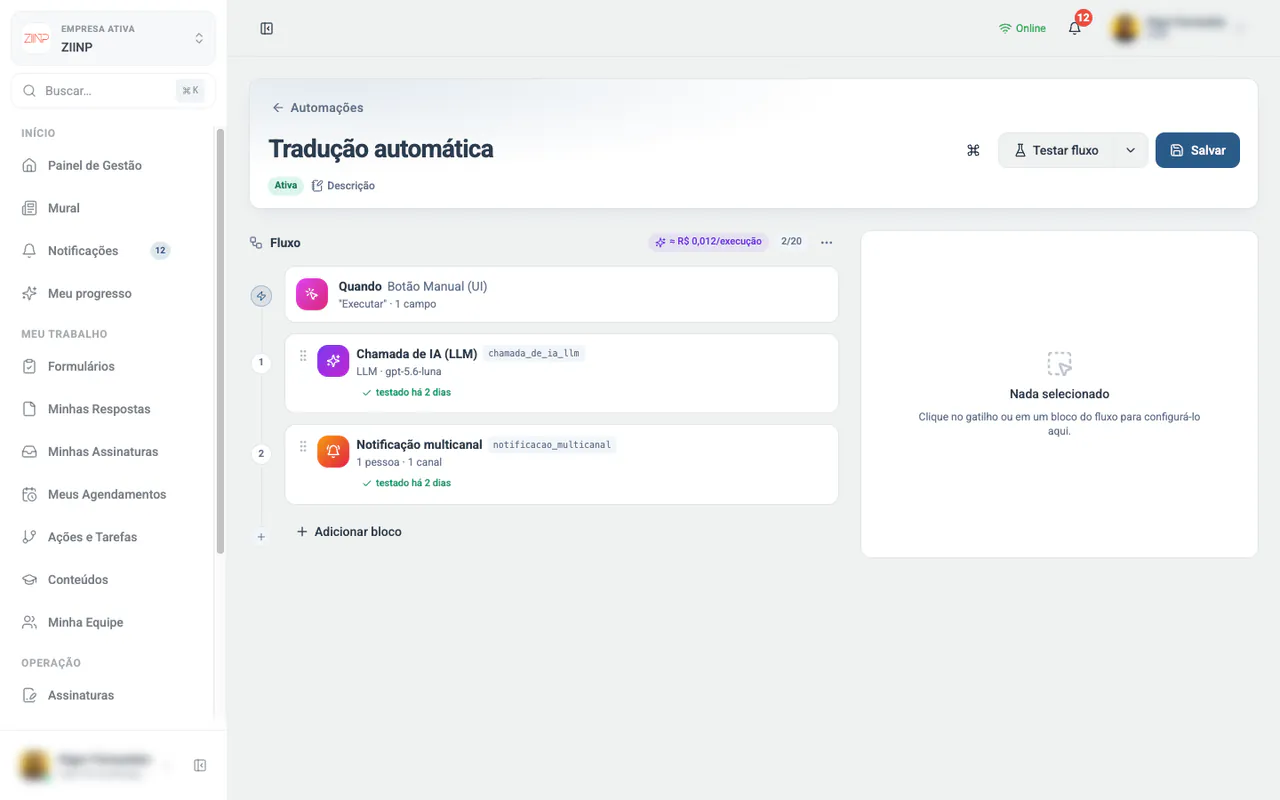The height and width of the screenshot is (800, 1280).
Task: Click the Testar fluxo button
Action: point(1057,150)
